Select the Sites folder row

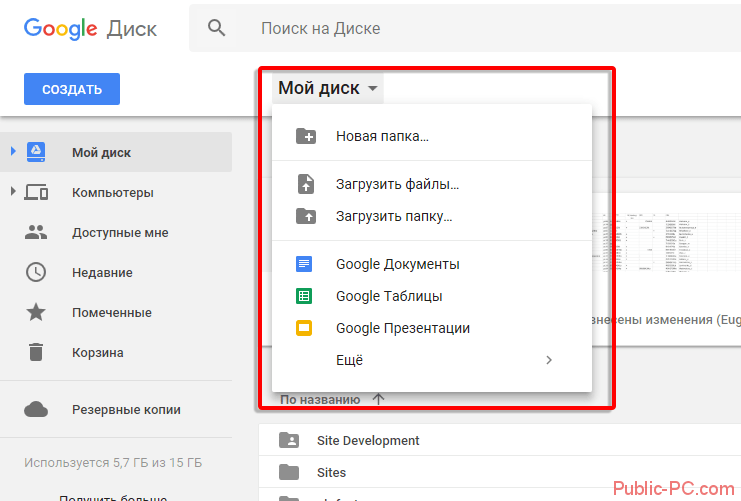click(x=500, y=472)
